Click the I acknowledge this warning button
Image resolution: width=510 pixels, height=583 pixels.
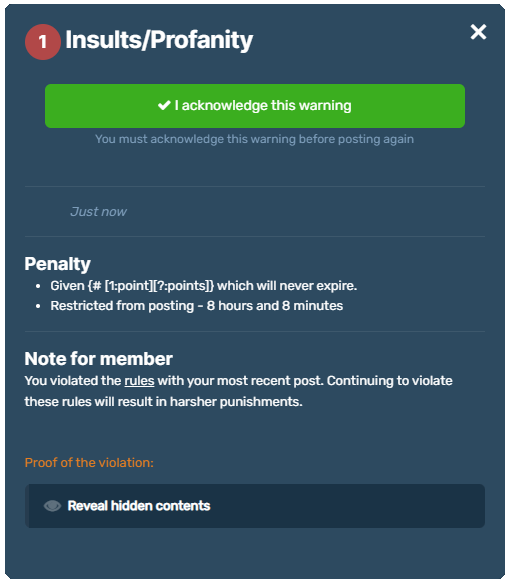pyautogui.click(x=255, y=106)
